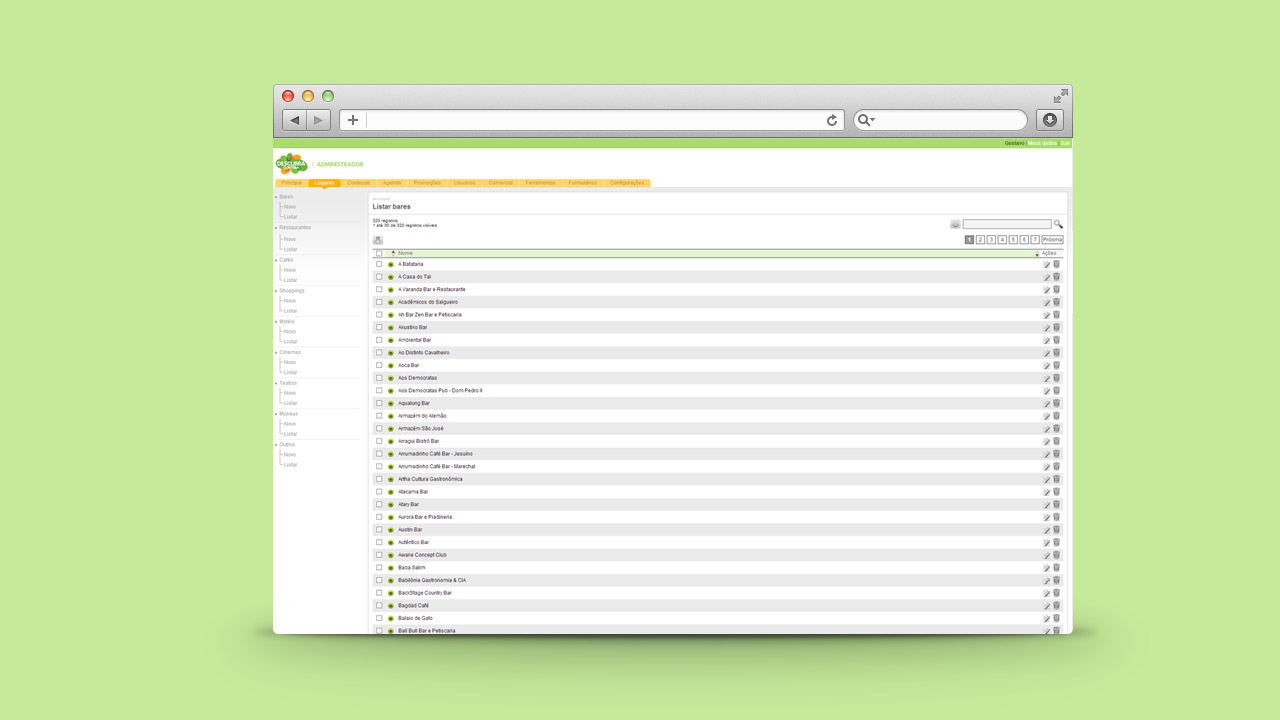Click the green status icon for Atary Bar
Viewport: 1280px width, 720px height.
click(391, 505)
